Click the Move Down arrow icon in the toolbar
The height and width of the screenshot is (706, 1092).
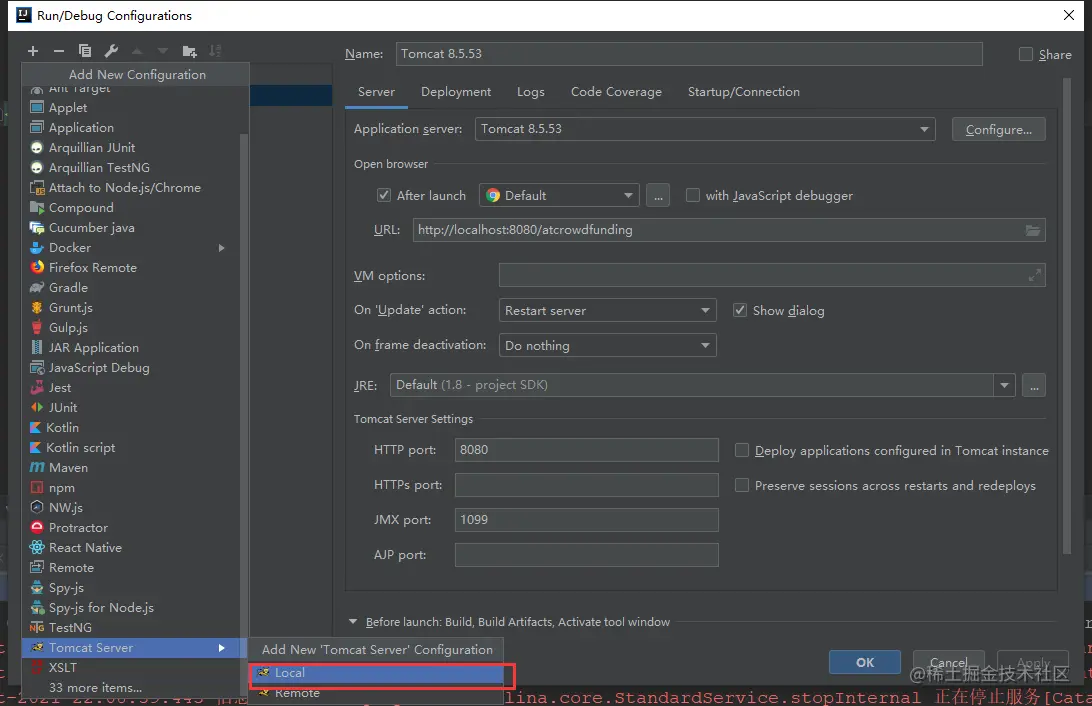(163, 51)
